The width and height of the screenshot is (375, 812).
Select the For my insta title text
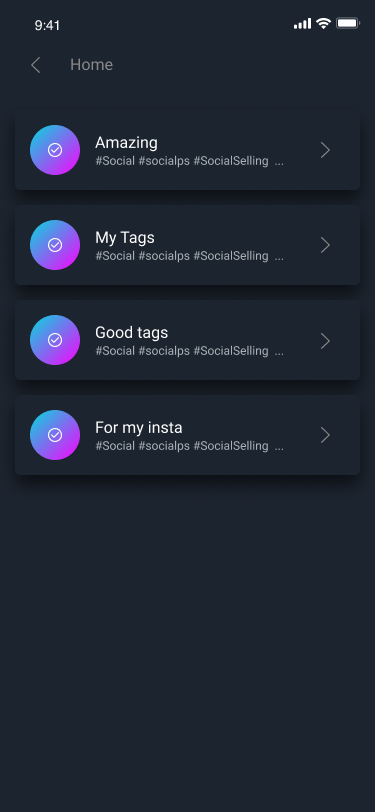[139, 428]
